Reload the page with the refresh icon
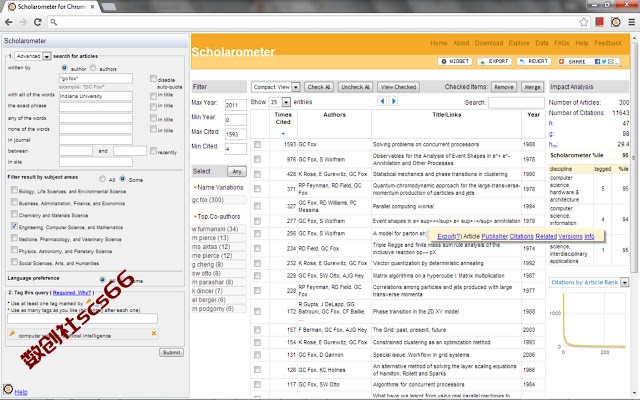The height and width of the screenshot is (400, 640). (38, 22)
